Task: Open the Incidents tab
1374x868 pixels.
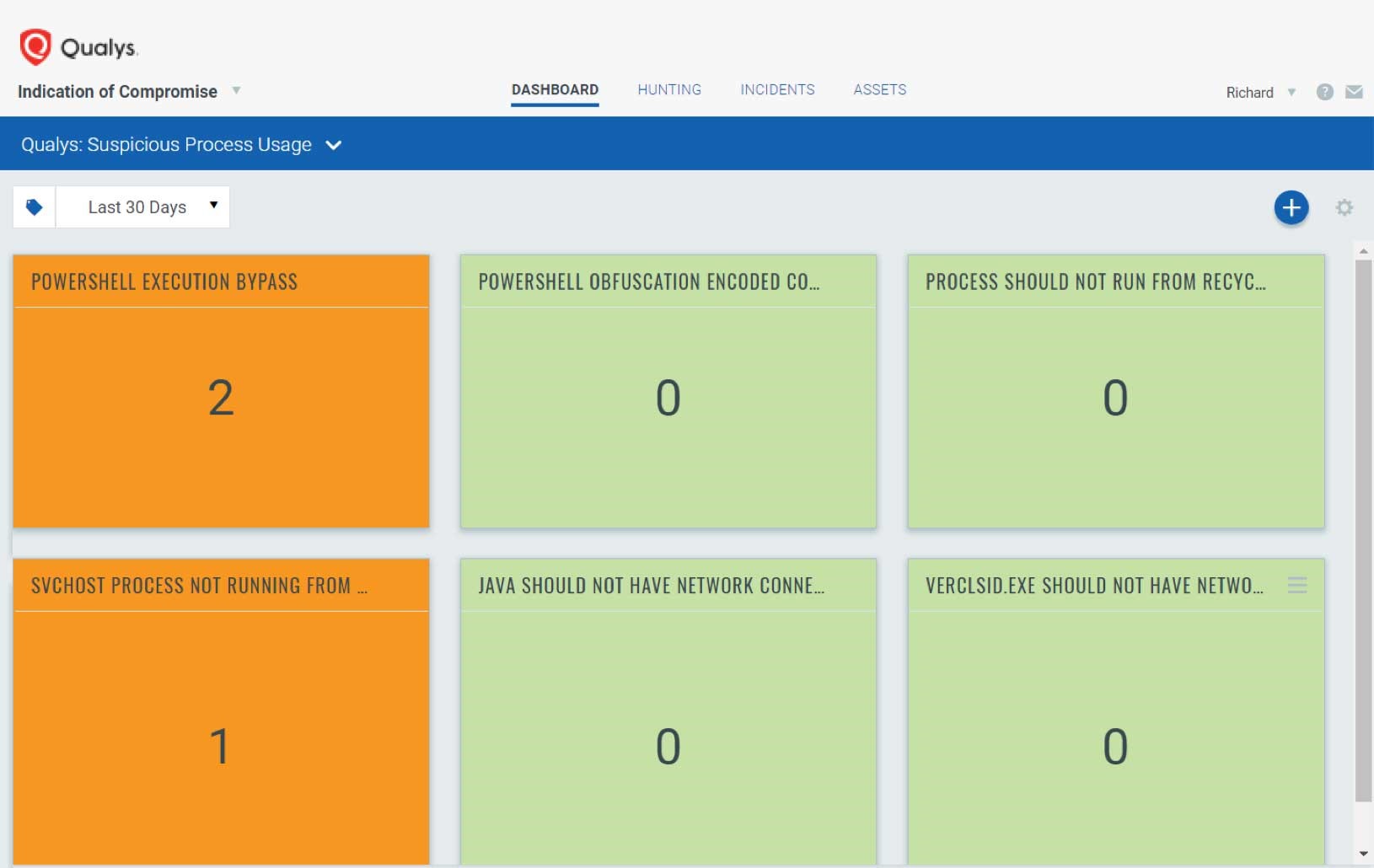Action: [x=777, y=89]
